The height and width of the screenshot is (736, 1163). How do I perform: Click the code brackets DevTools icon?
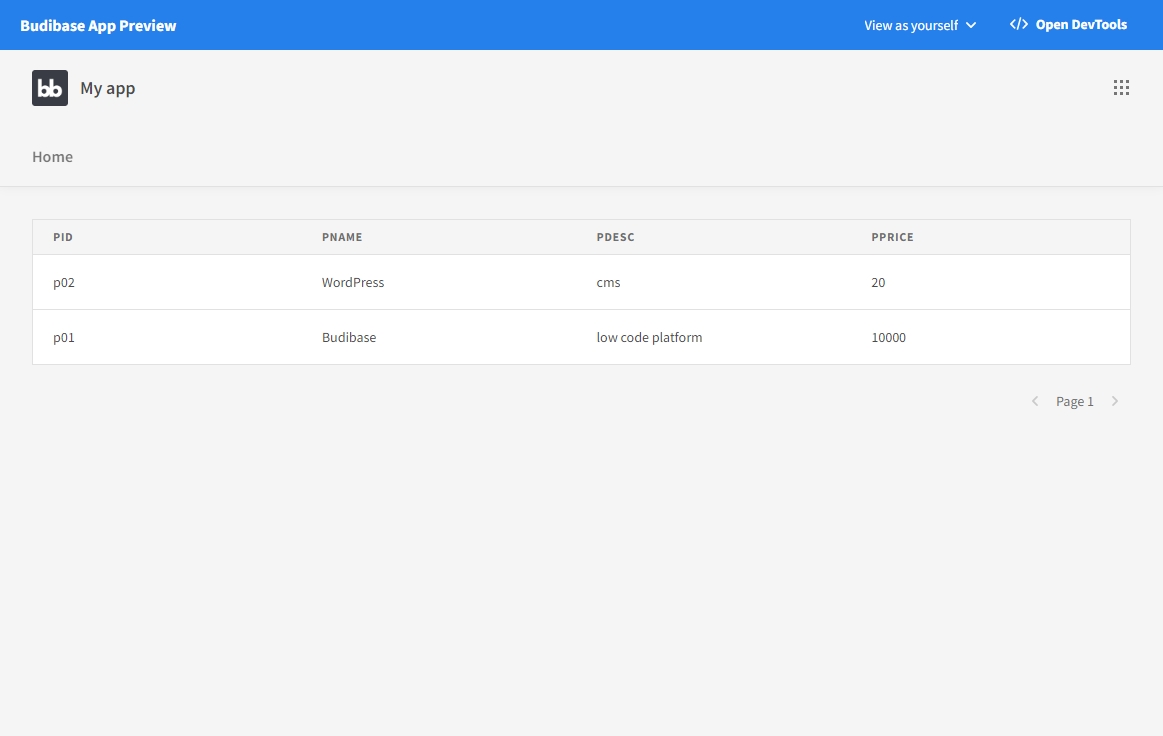pos(1018,25)
